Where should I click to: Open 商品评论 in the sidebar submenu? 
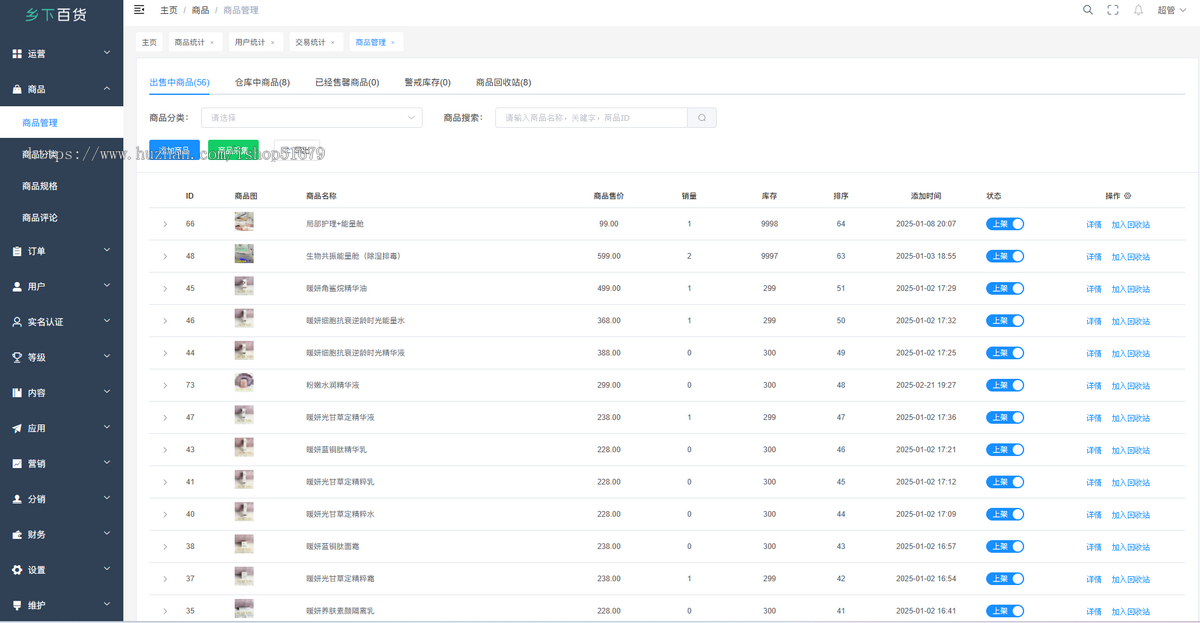point(40,217)
